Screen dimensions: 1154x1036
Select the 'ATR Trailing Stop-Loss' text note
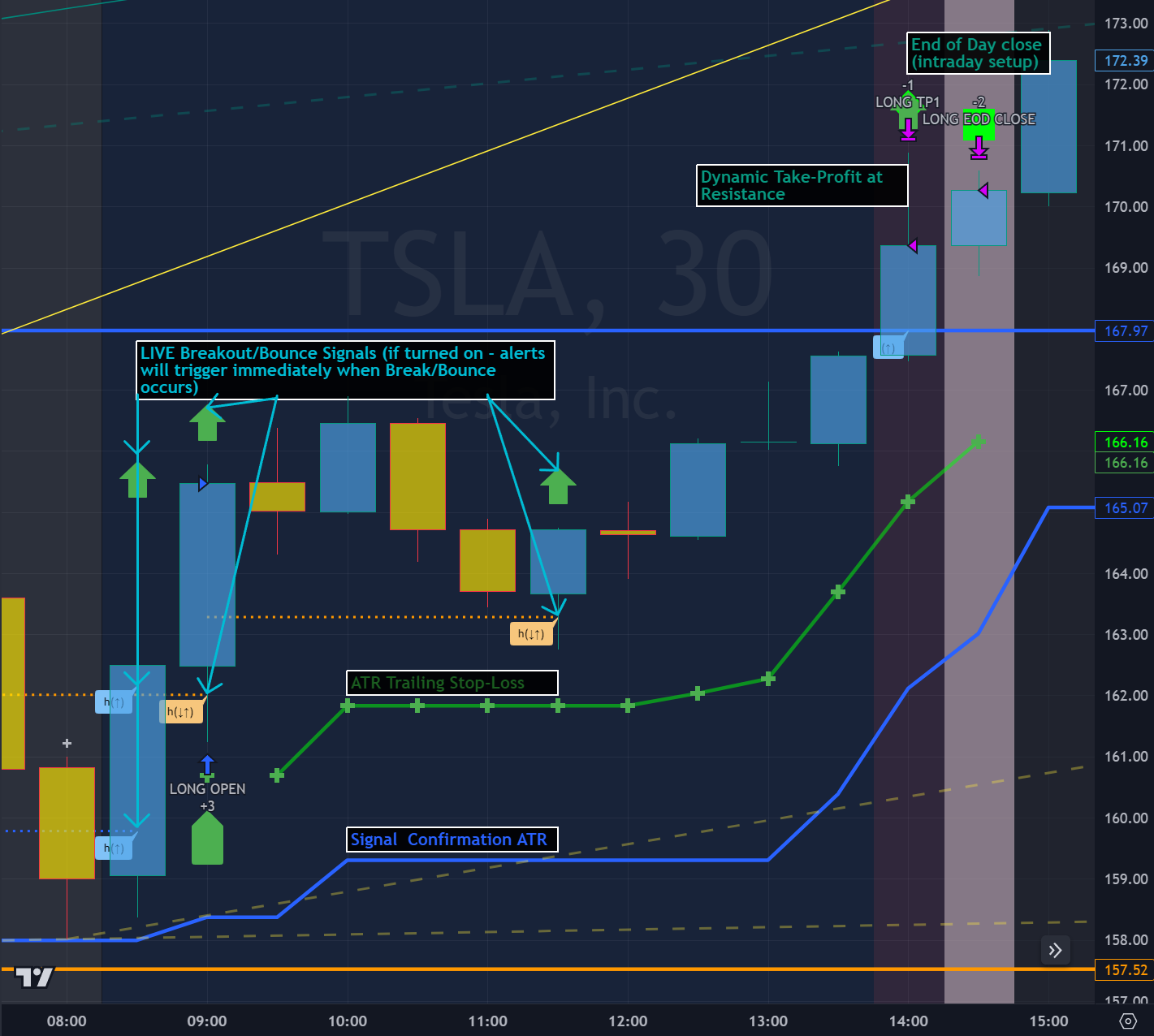[x=452, y=683]
